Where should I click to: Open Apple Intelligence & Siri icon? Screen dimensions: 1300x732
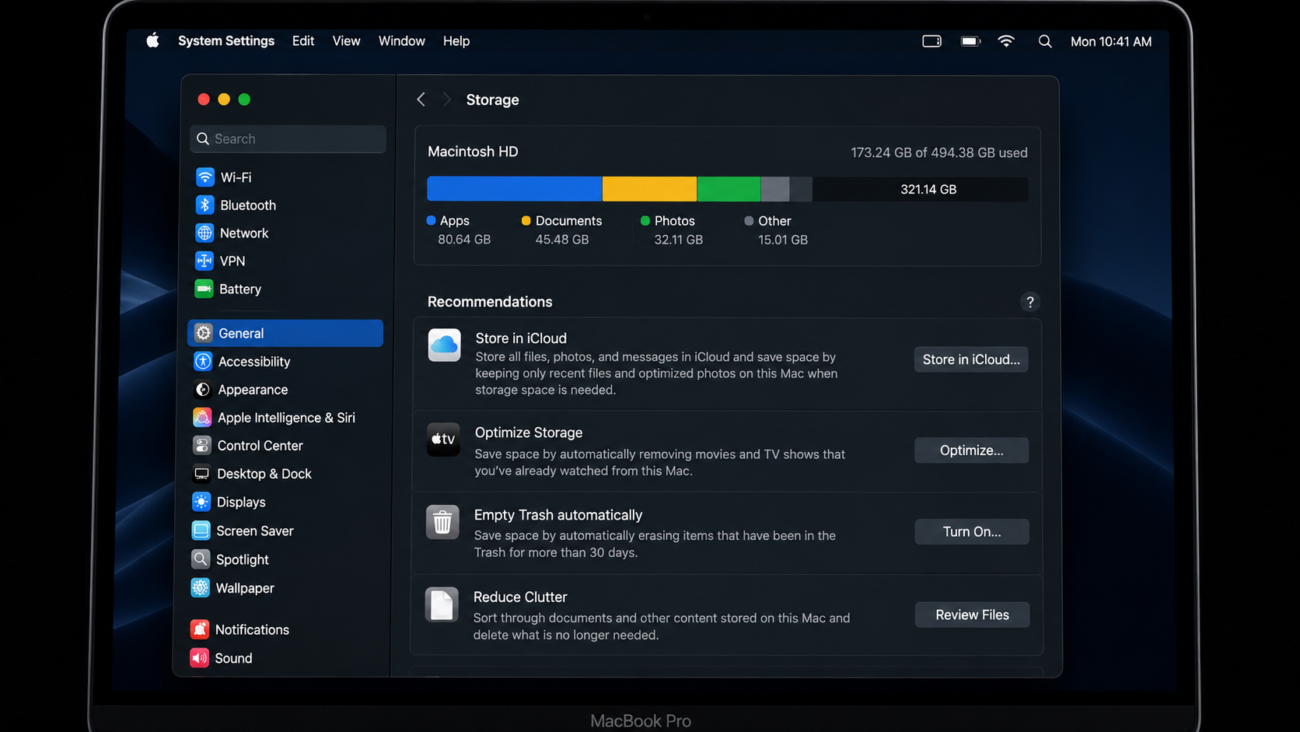point(202,417)
